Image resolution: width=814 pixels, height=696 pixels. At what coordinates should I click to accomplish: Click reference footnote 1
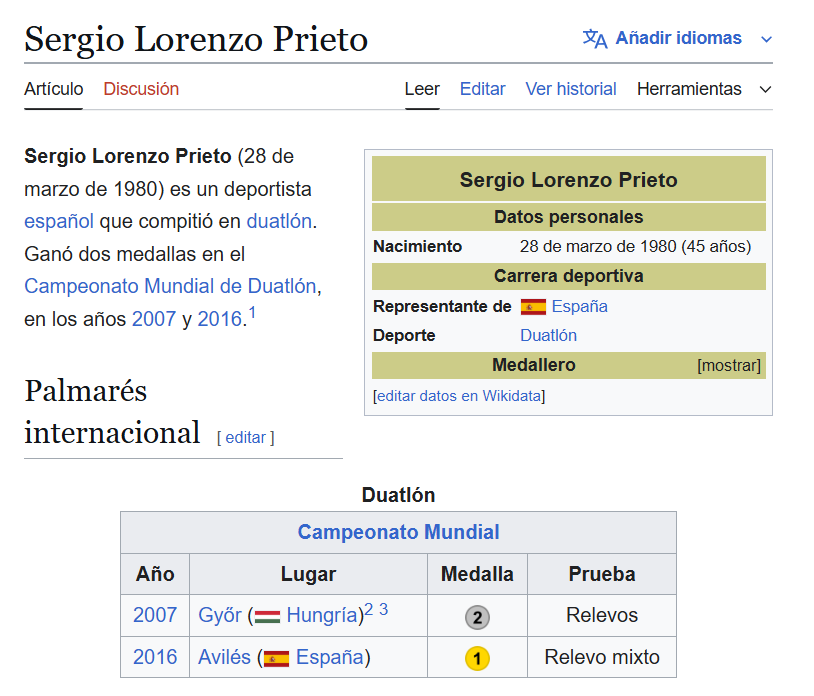pyautogui.click(x=252, y=314)
